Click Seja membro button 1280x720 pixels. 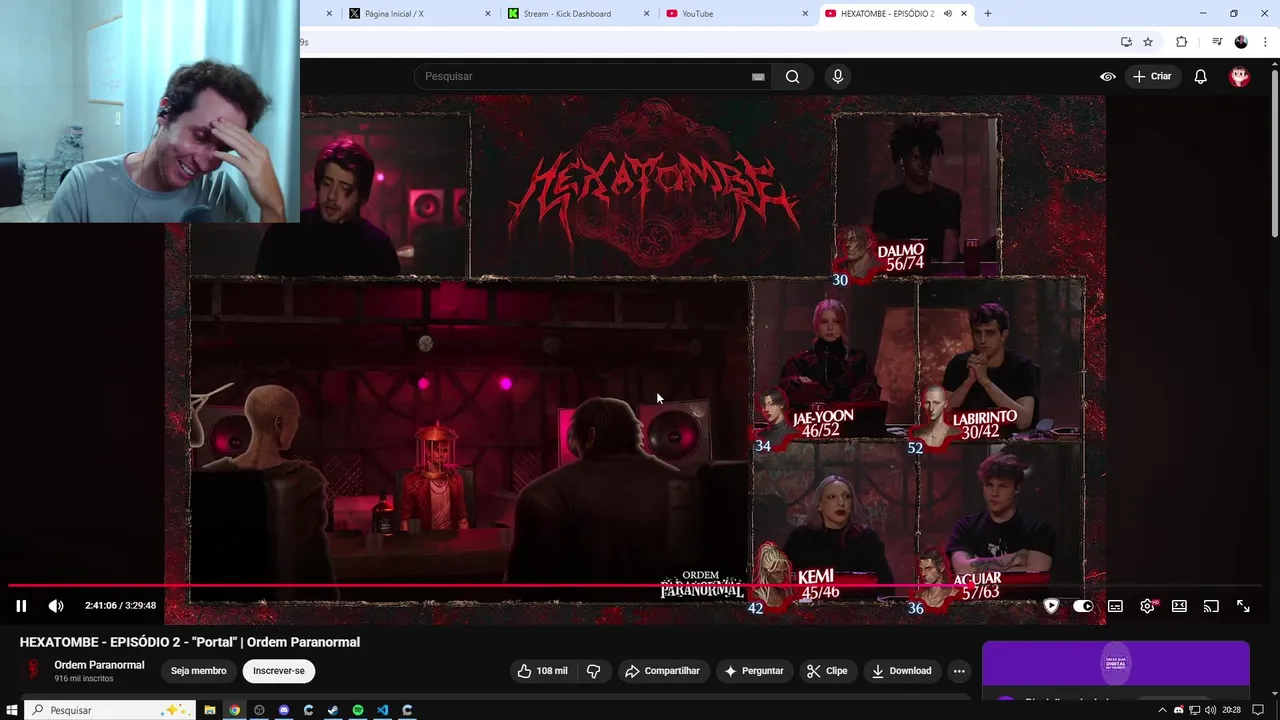pos(198,671)
